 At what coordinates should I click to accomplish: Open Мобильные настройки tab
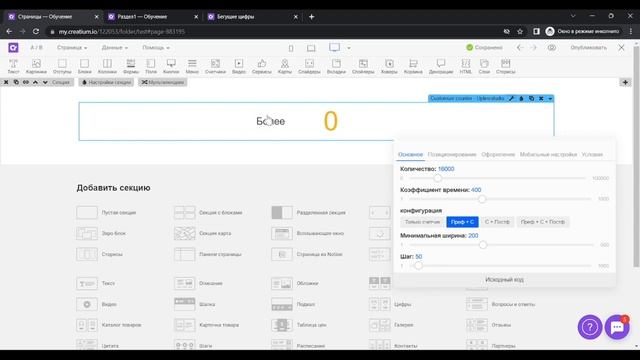pyautogui.click(x=548, y=154)
